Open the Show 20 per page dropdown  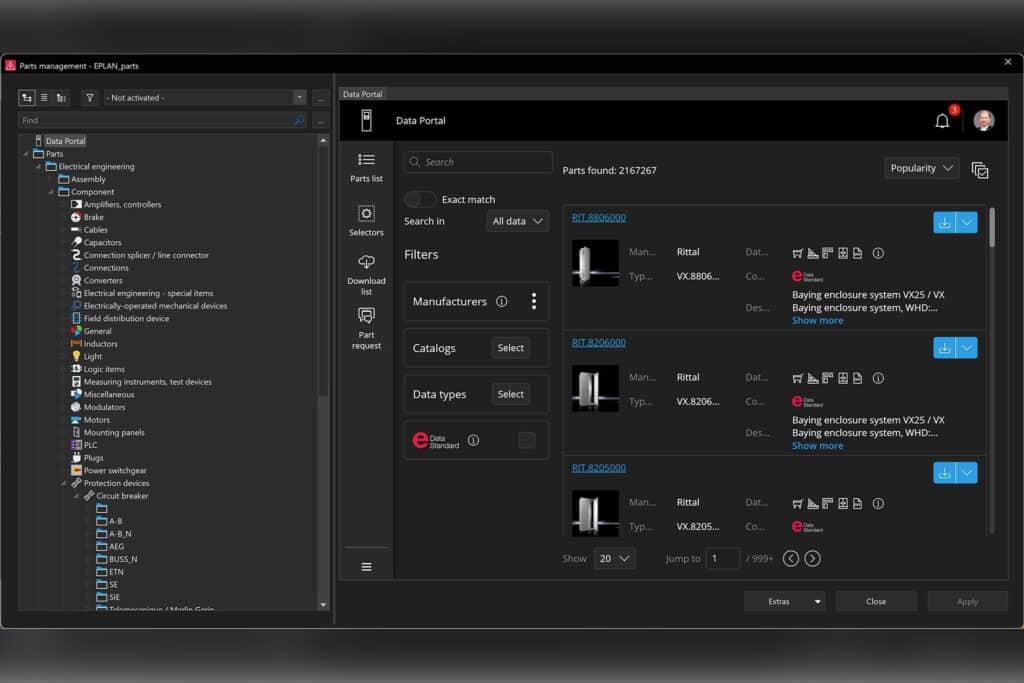click(x=613, y=559)
